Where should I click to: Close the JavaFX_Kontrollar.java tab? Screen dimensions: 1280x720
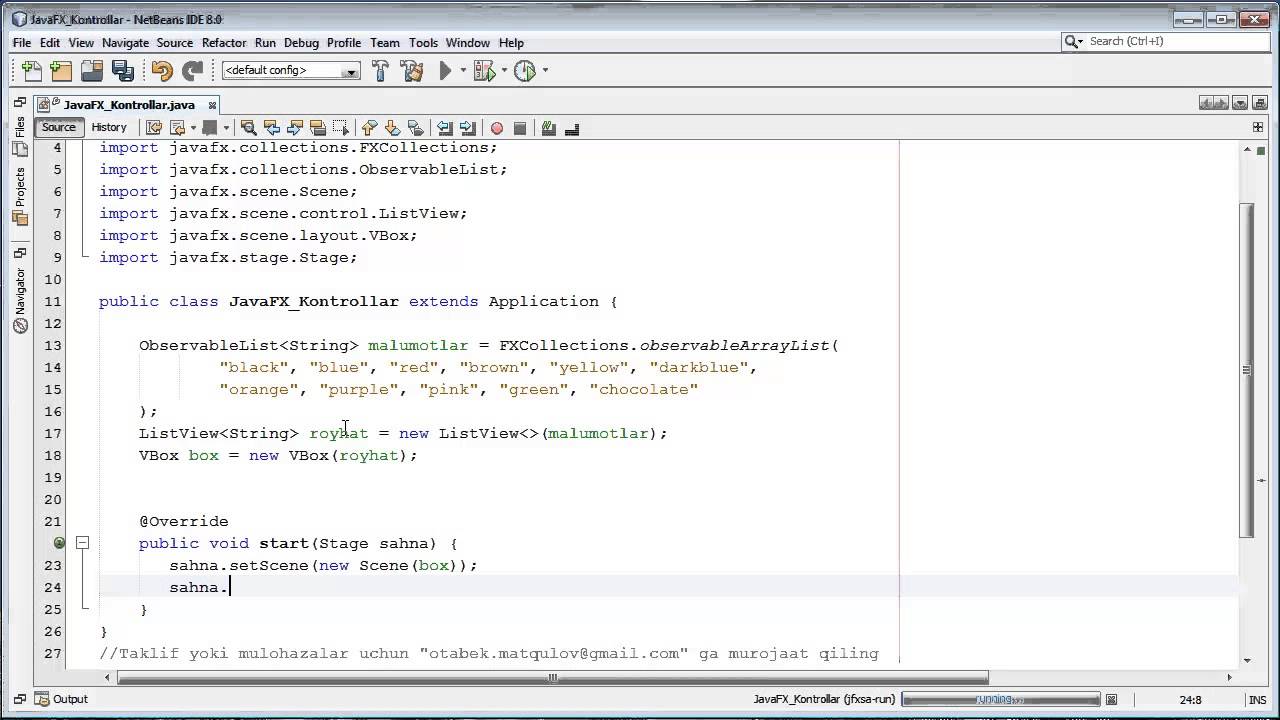click(213, 105)
